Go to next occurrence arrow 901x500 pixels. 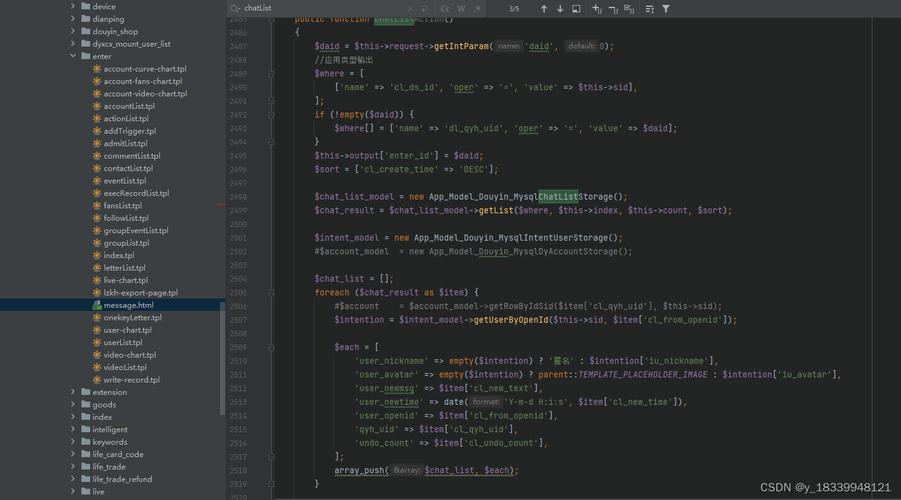(x=560, y=9)
